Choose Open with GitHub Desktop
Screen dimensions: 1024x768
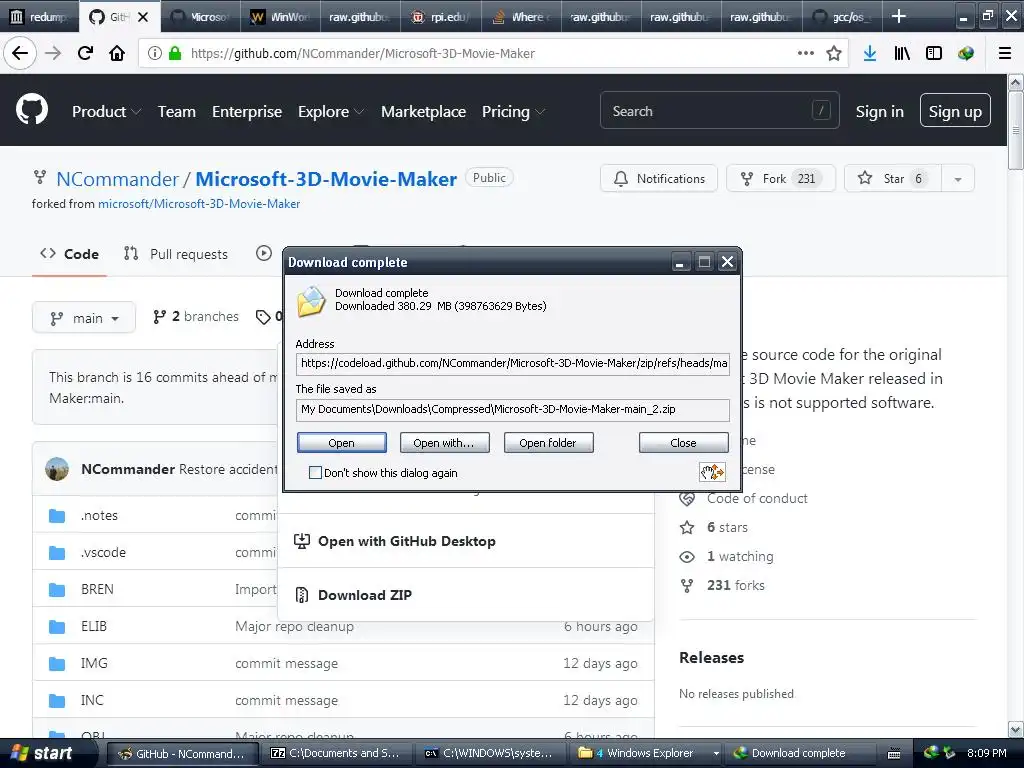pos(394,541)
